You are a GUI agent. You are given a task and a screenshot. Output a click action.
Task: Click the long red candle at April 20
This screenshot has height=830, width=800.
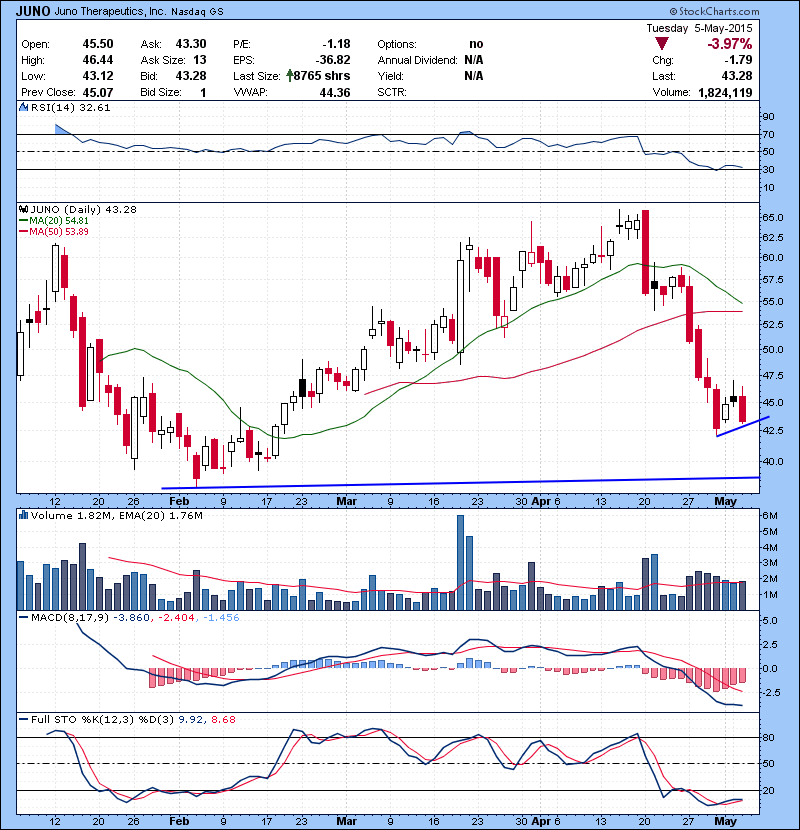(x=645, y=252)
